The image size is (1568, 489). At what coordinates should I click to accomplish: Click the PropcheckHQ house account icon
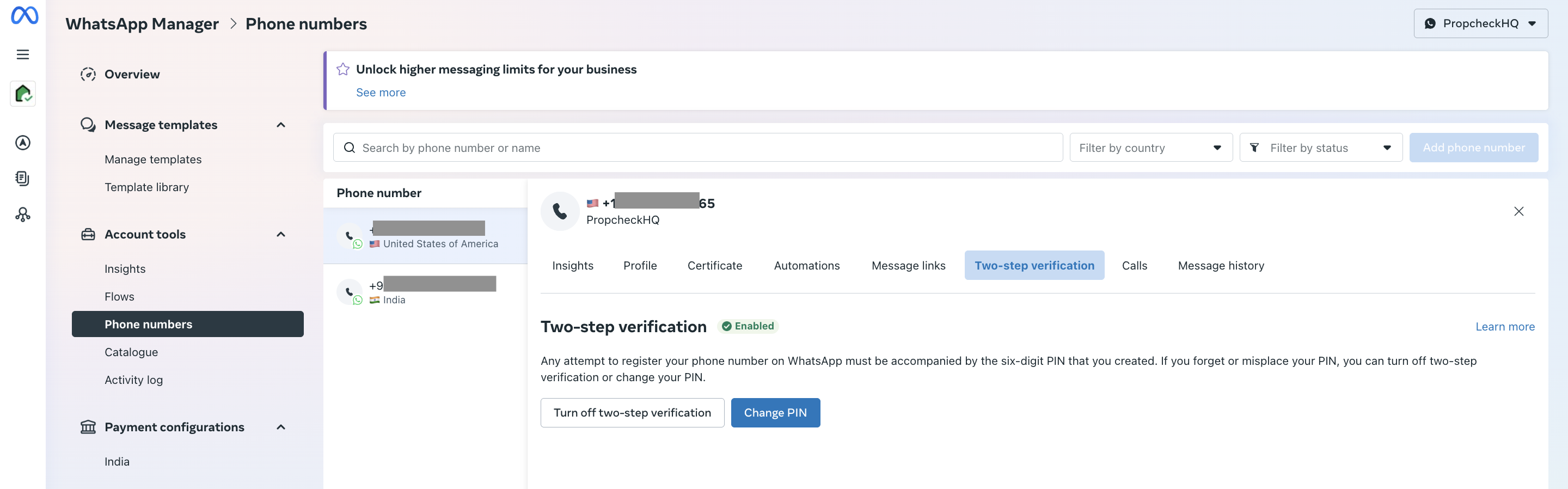tap(23, 94)
